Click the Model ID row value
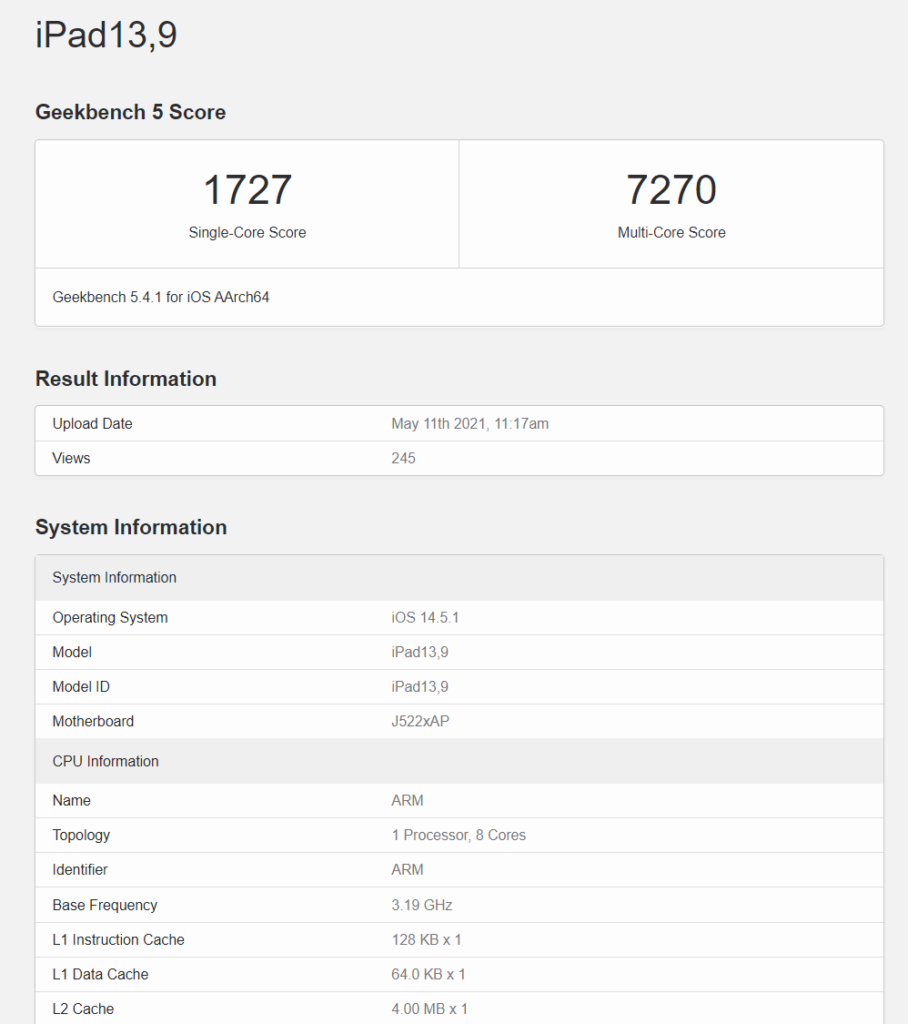This screenshot has height=1024, width=908. pyautogui.click(x=420, y=687)
